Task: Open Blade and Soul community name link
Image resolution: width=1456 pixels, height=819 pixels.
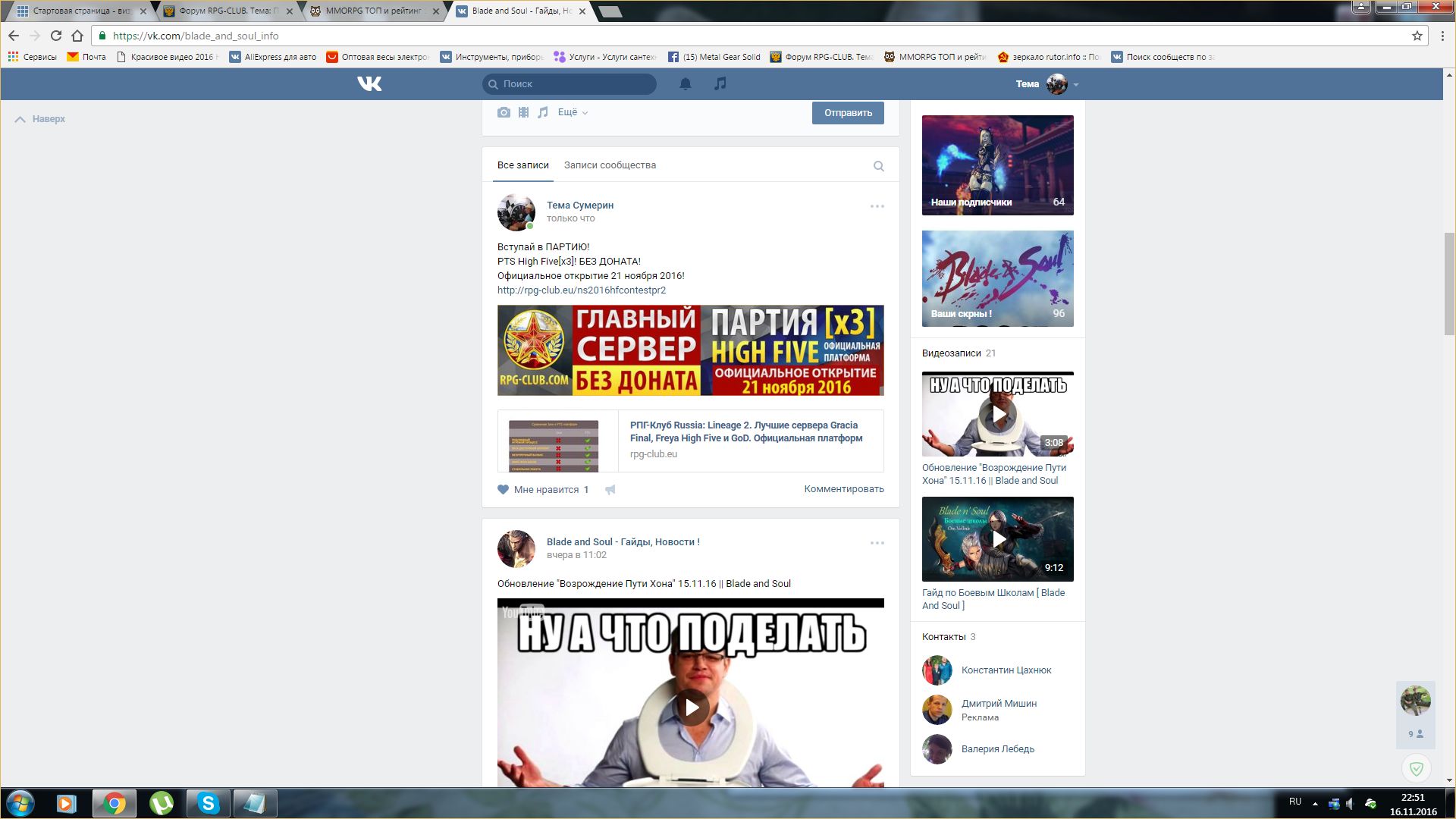Action: (623, 542)
